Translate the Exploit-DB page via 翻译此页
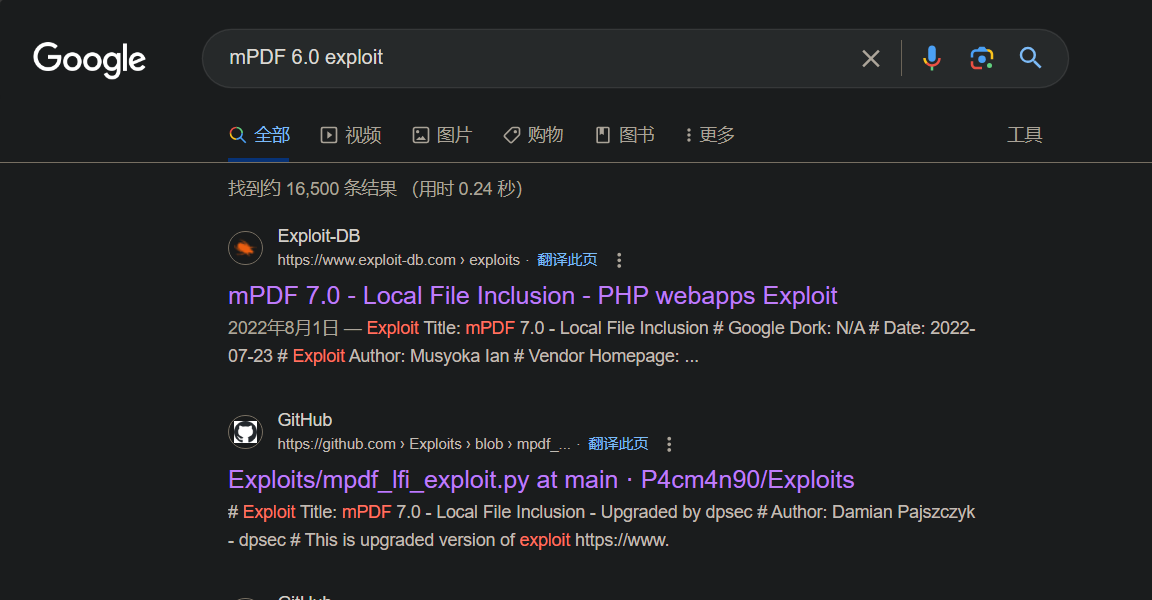 [567, 260]
